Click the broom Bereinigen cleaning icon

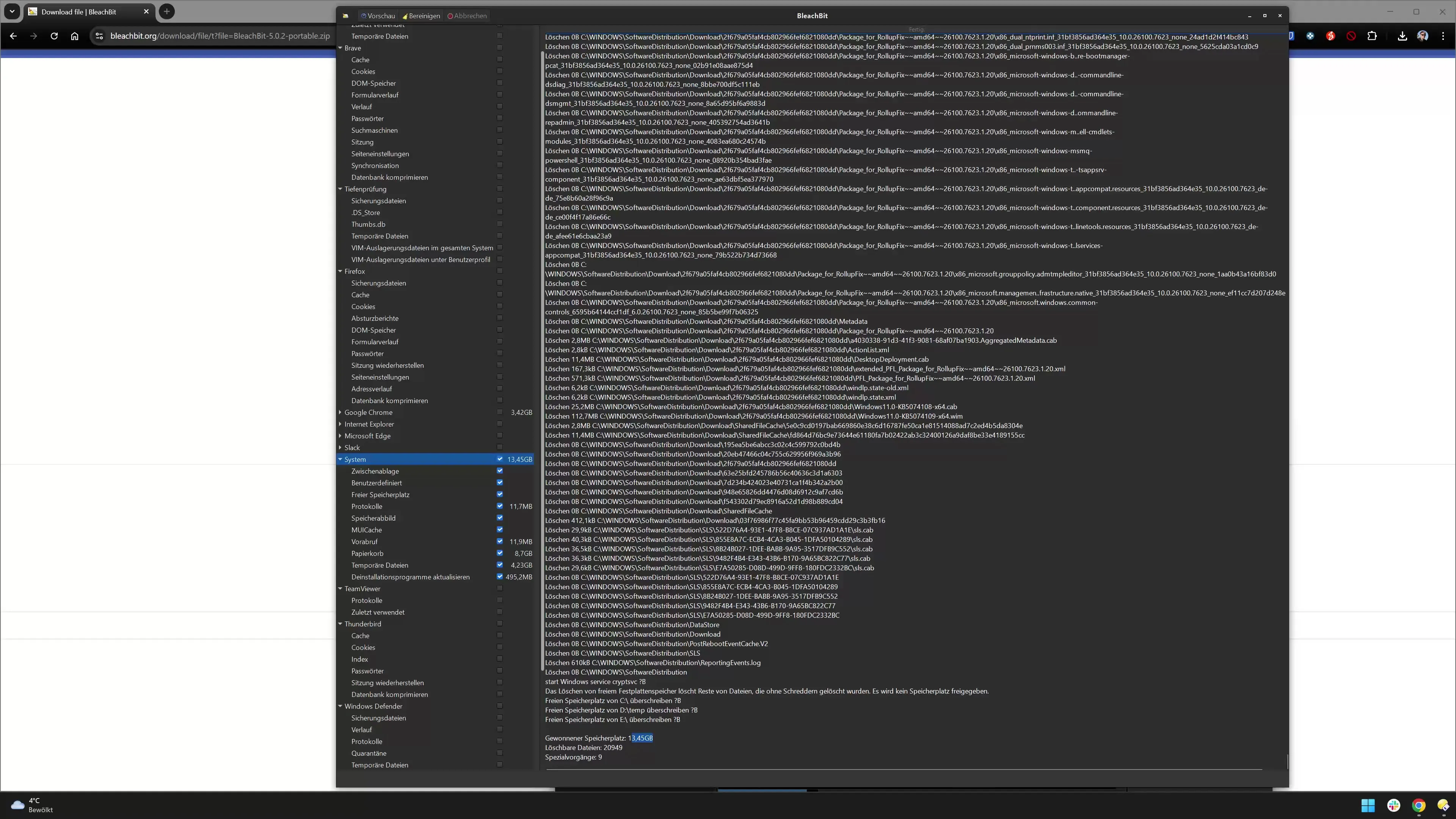pos(420,16)
